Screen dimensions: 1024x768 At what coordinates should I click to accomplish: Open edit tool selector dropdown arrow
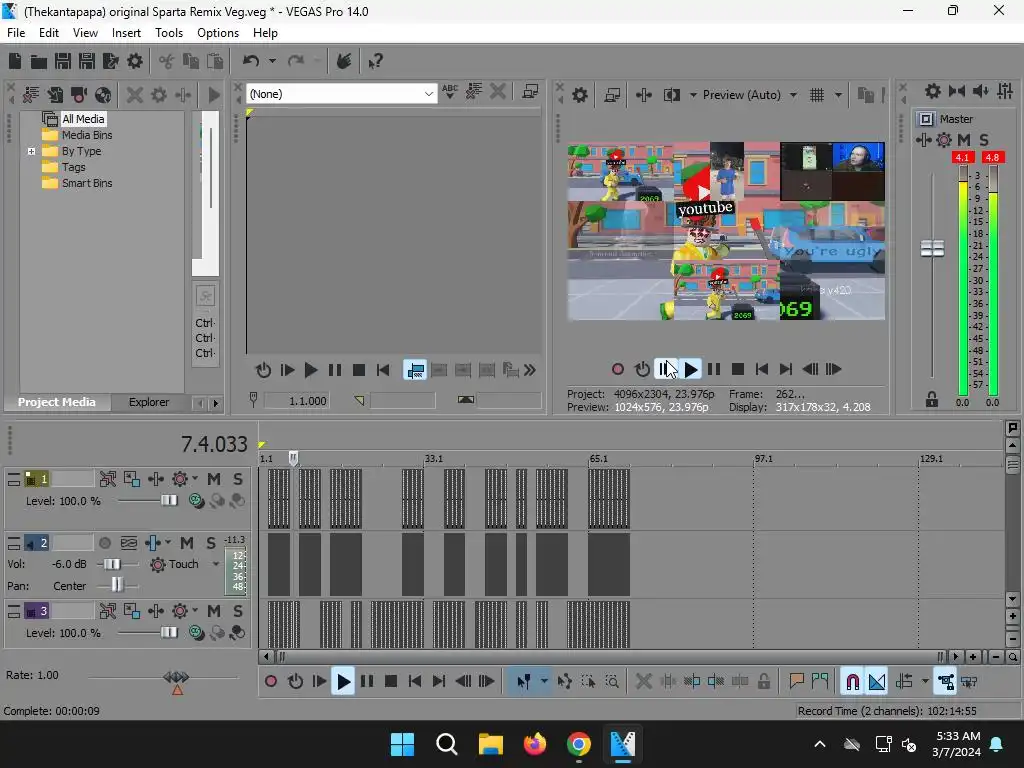coord(544,682)
